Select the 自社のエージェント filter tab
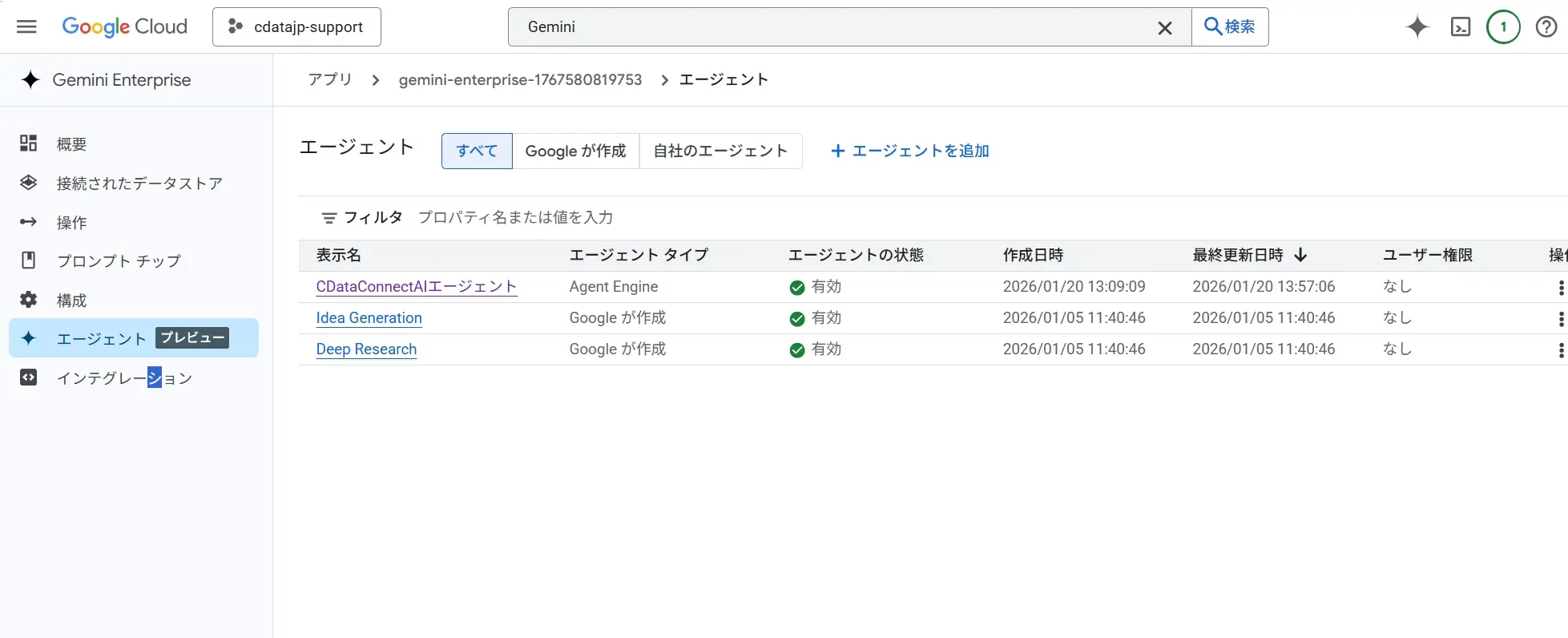 (720, 151)
